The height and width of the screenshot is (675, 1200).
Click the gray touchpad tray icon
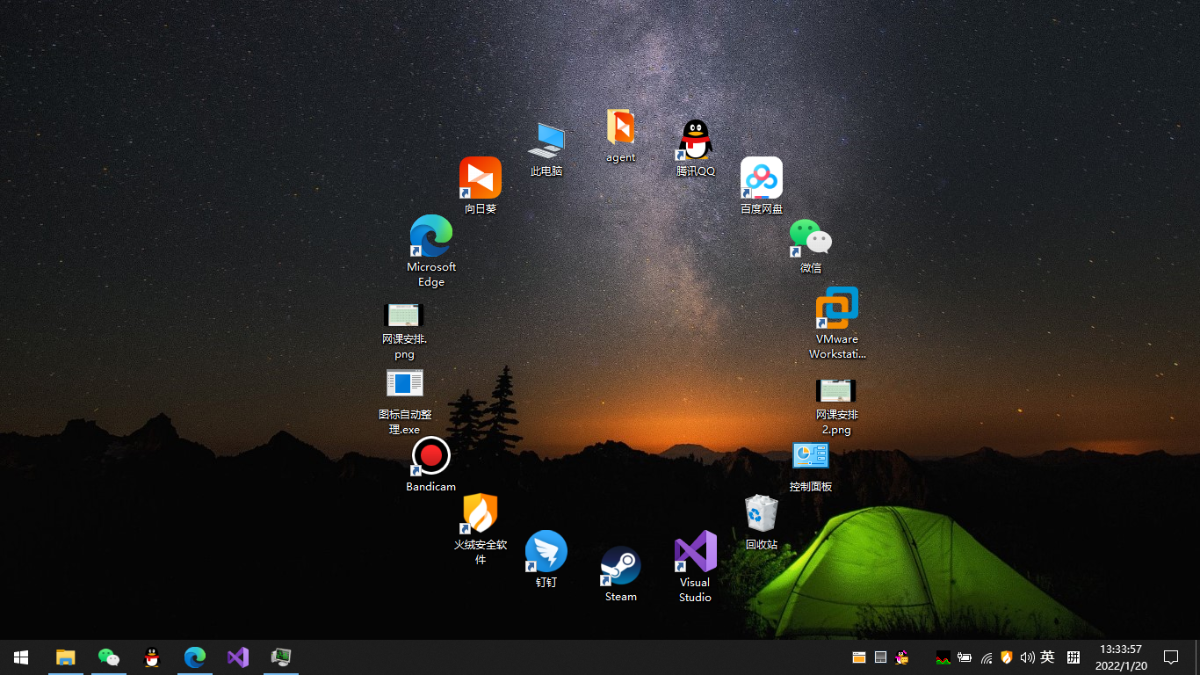click(x=880, y=657)
